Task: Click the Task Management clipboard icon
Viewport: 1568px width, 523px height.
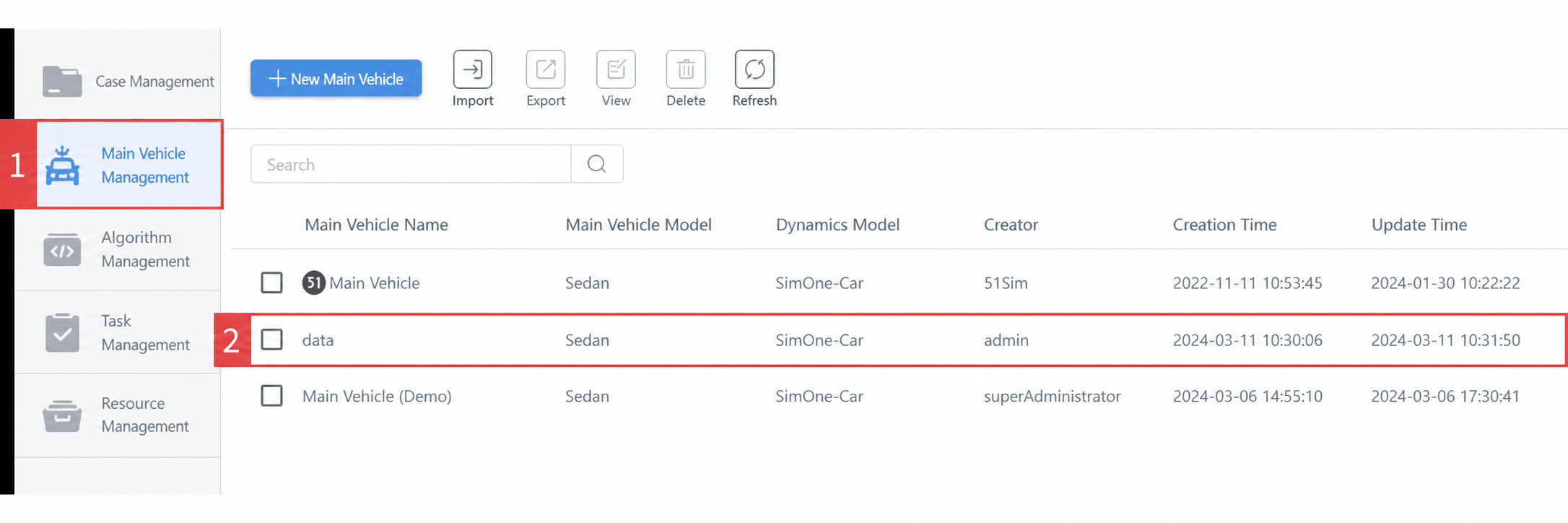Action: tap(62, 333)
